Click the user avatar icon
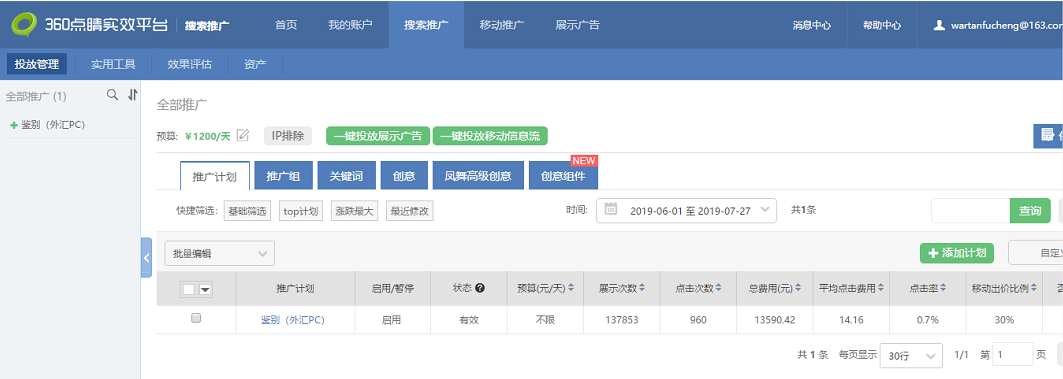The image size is (1063, 379). [939, 25]
